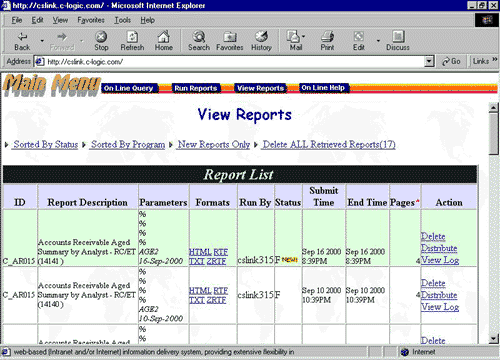
Task: Open TXT format for report 14141
Action: coord(197,261)
